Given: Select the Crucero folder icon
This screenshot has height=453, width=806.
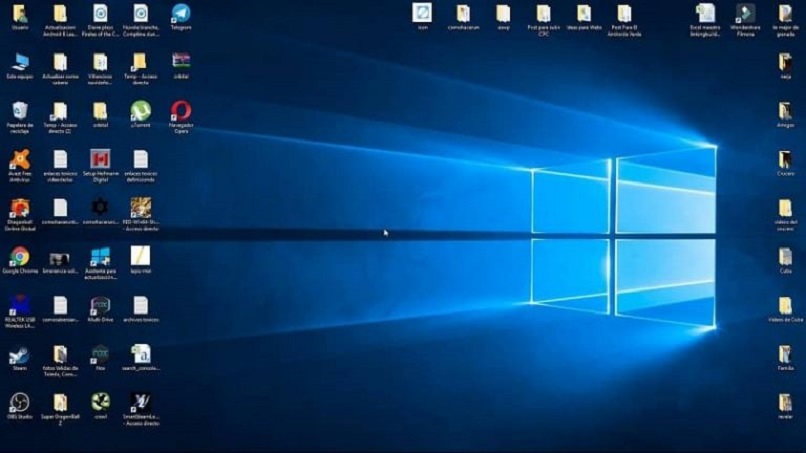Looking at the screenshot, I should click(x=785, y=159).
